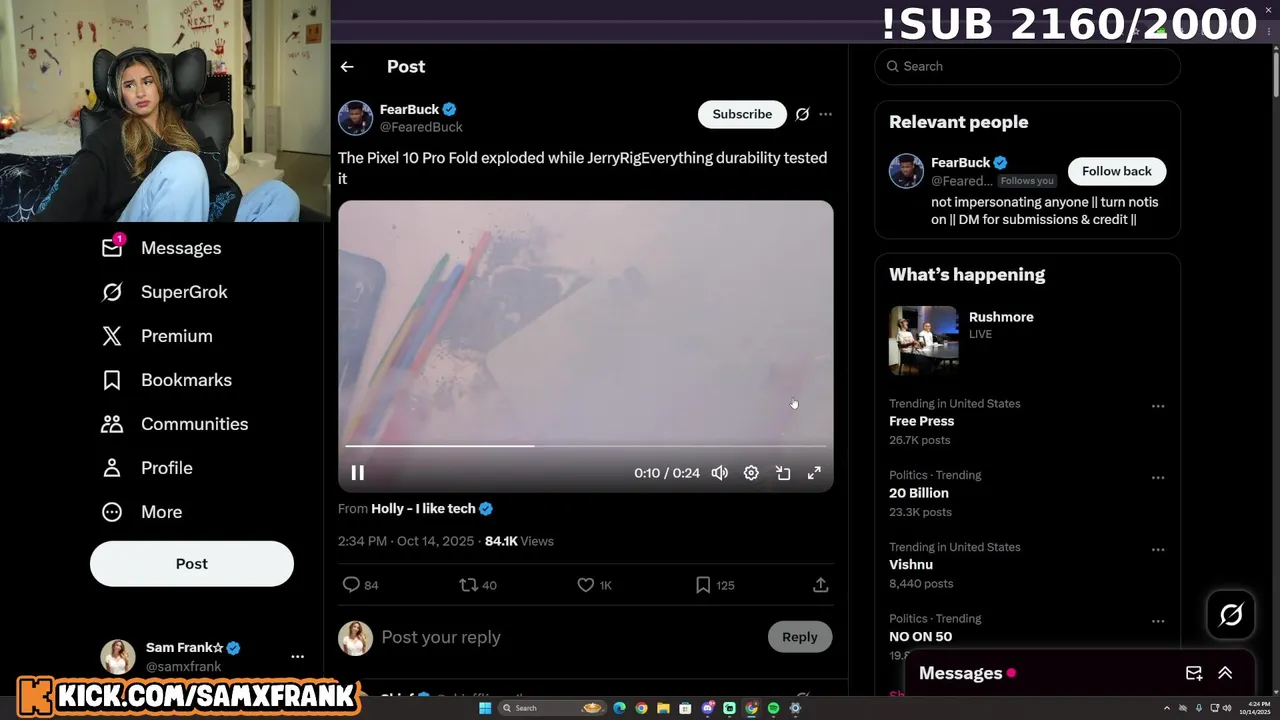The width and height of the screenshot is (1280, 720).
Task: Enter fullscreen on the video
Action: [814, 473]
